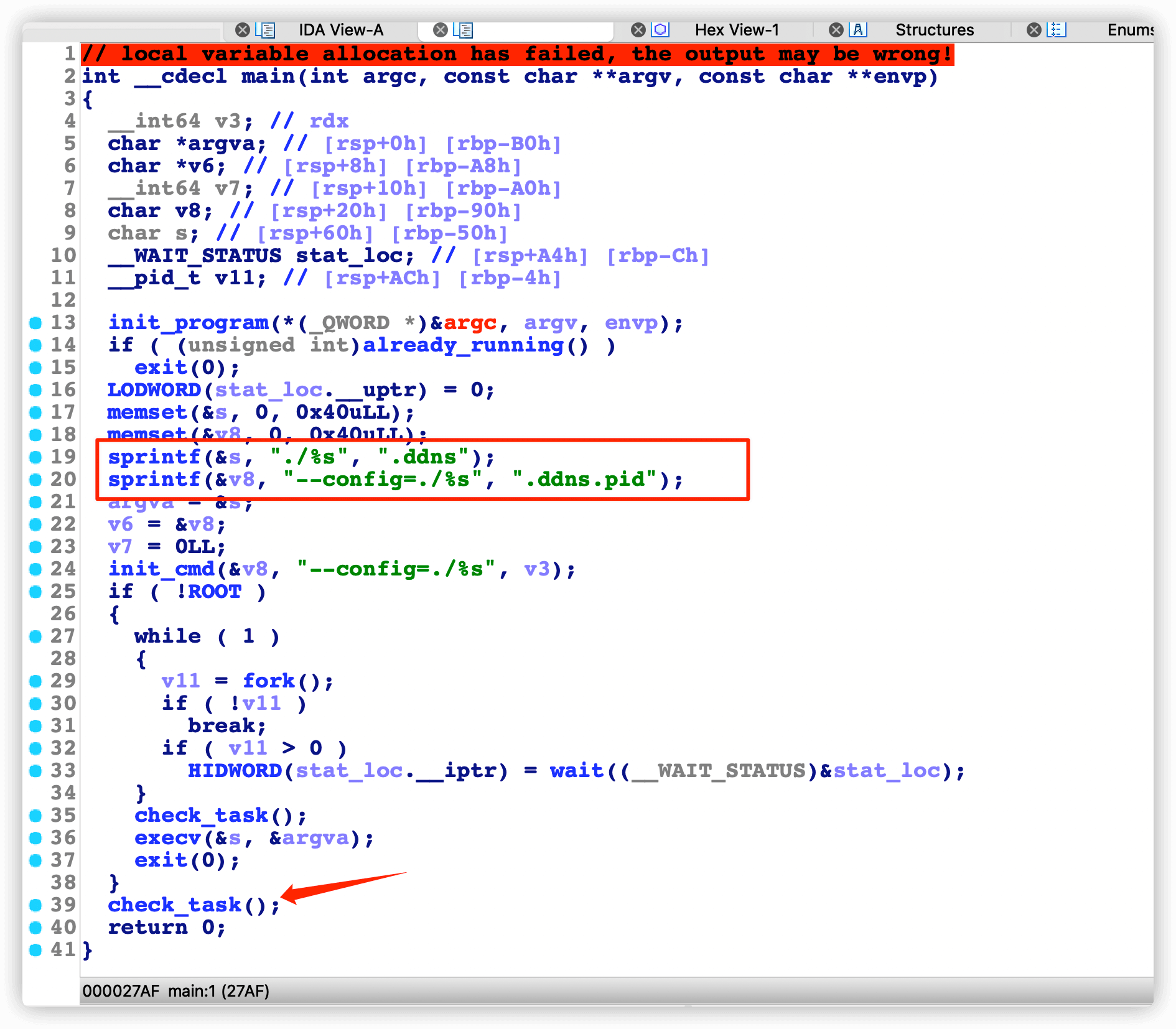The image size is (1176, 1029).
Task: Switch to the IDA View-A tab
Action: tap(341, 30)
